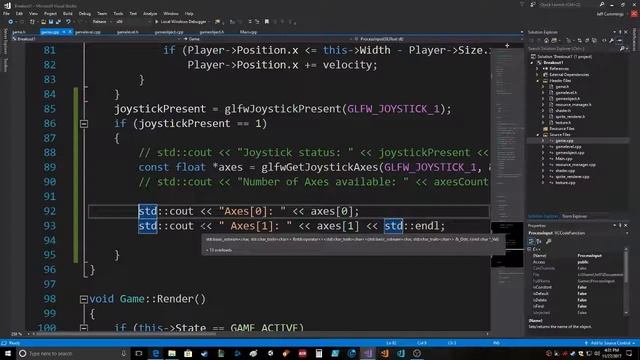The width and height of the screenshot is (640, 360).
Task: Switch to the Main.cpp editor tab
Action: (x=248, y=32)
